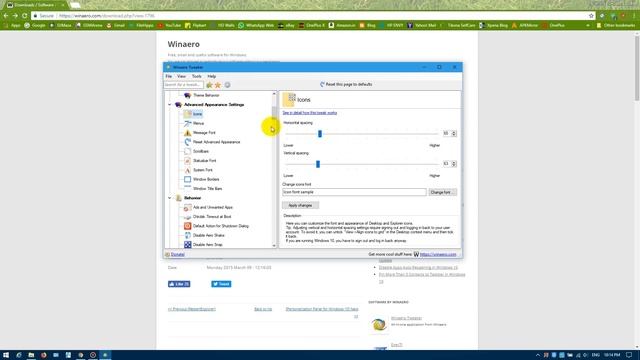The height and width of the screenshot is (360, 640).
Task: Open the Disable Aero Shake icon
Action: coord(187,236)
